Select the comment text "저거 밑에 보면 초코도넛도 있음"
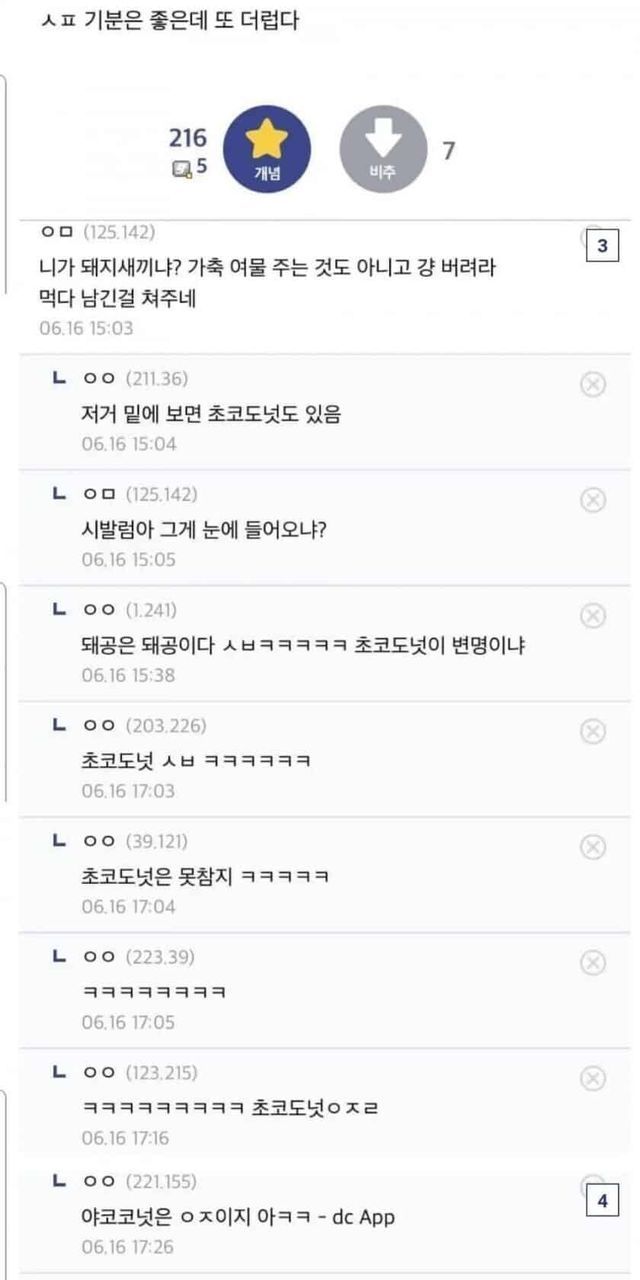Viewport: 640px width, 1280px height. tap(211, 414)
